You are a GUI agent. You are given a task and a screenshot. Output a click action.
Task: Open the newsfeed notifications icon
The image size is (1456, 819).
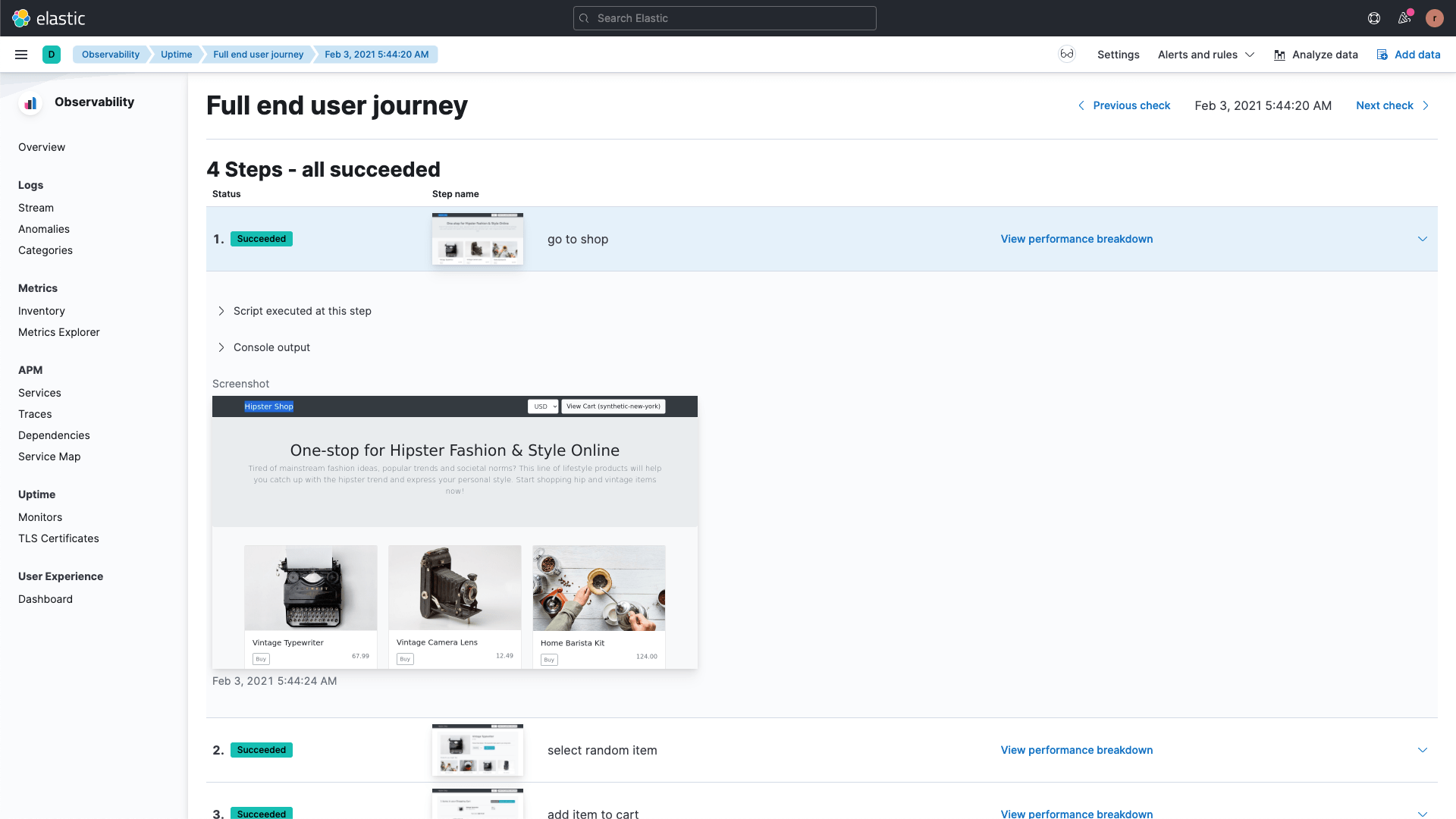(1404, 18)
